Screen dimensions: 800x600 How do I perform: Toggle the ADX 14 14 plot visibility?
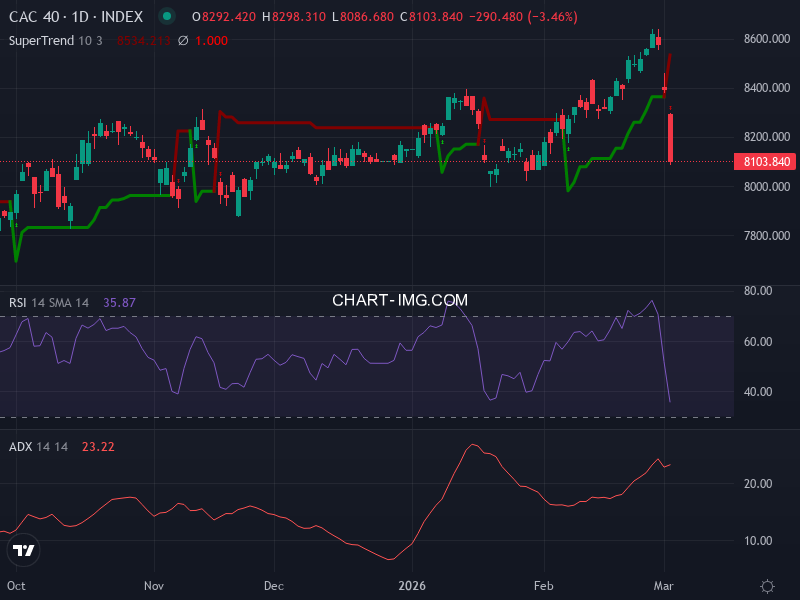point(50,448)
